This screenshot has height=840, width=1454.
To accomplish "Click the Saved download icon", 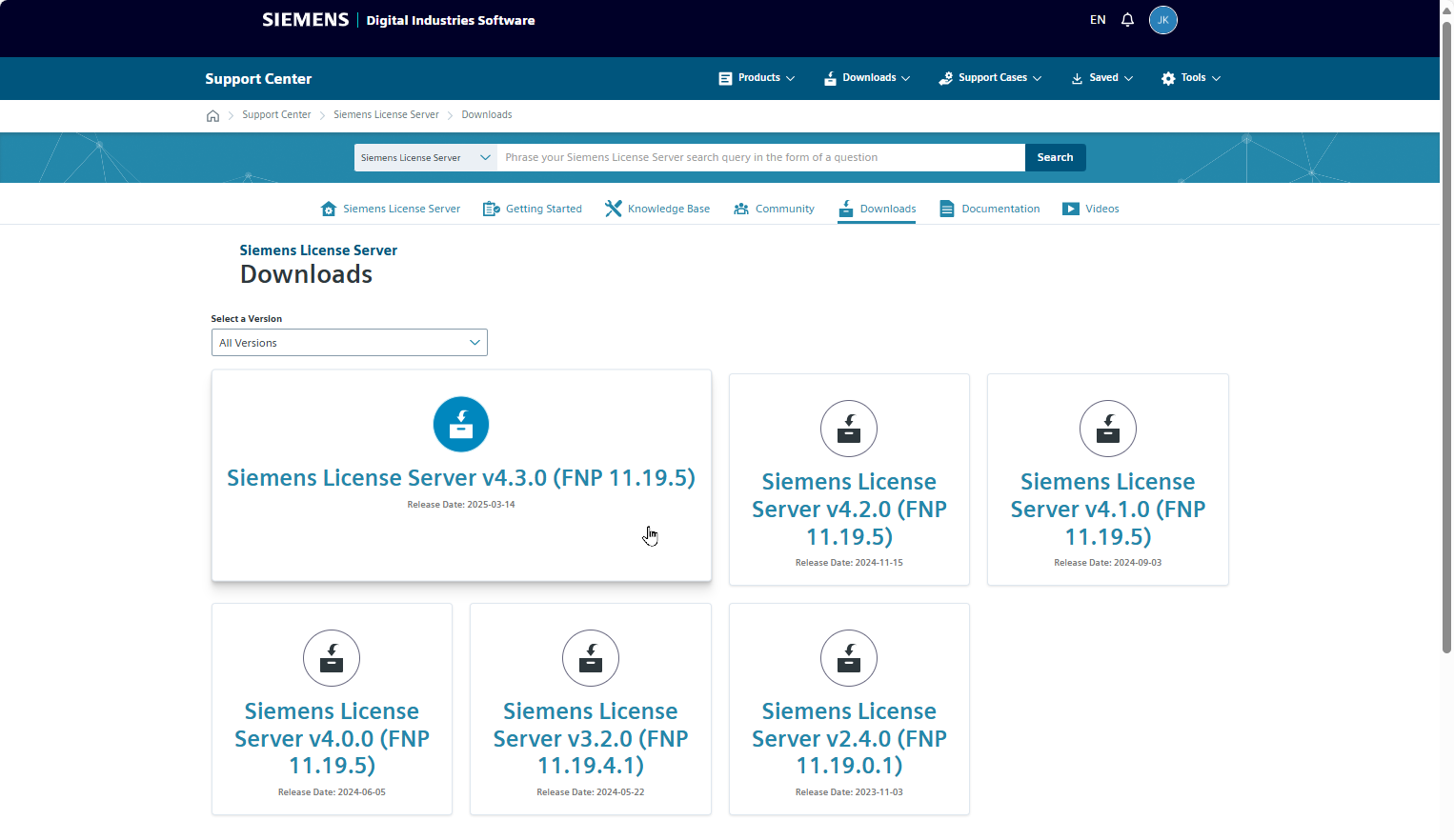I will (x=1078, y=78).
